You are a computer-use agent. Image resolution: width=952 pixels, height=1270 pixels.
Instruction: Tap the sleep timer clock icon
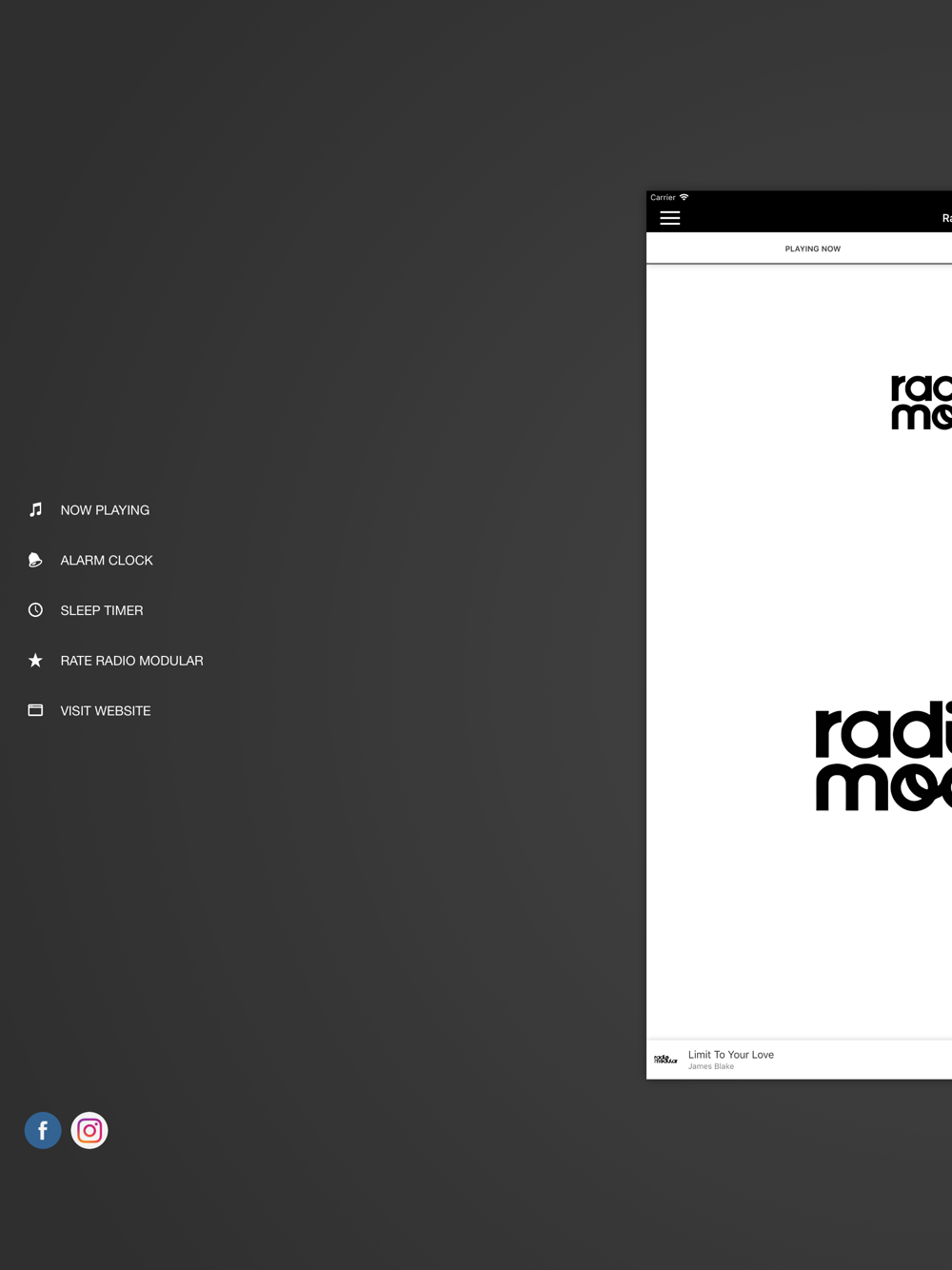pyautogui.click(x=35, y=609)
